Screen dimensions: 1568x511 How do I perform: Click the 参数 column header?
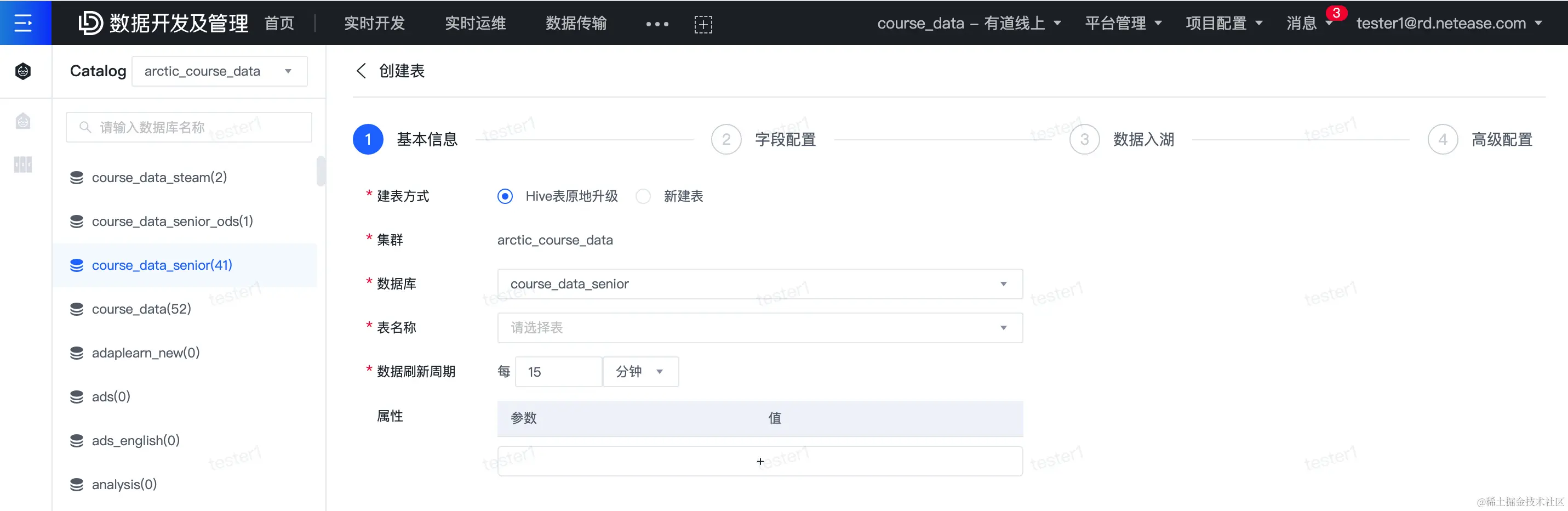pos(523,418)
